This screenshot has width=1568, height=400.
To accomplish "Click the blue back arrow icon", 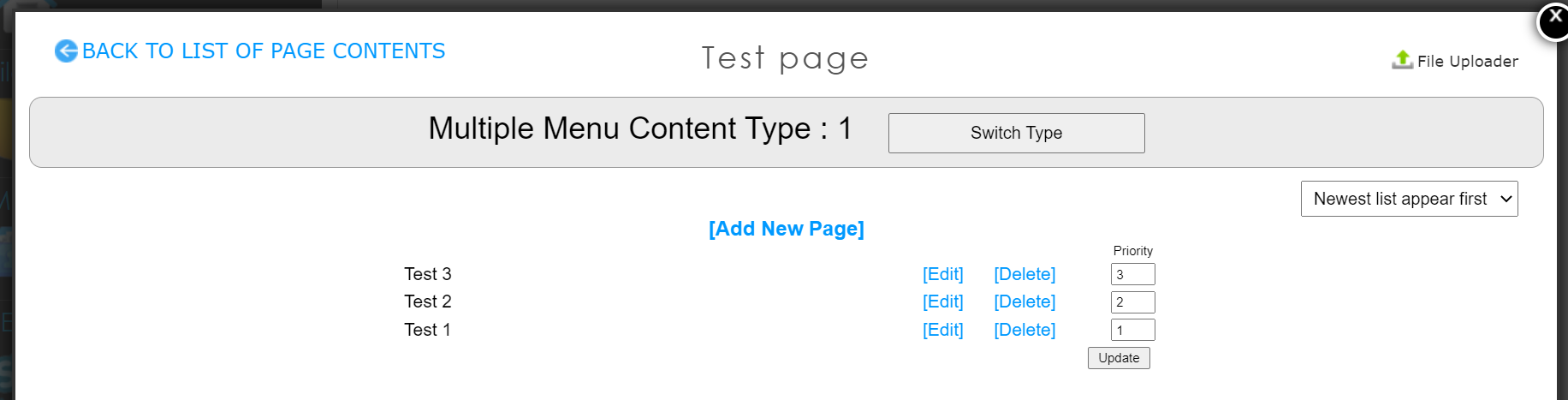I will pos(66,51).
